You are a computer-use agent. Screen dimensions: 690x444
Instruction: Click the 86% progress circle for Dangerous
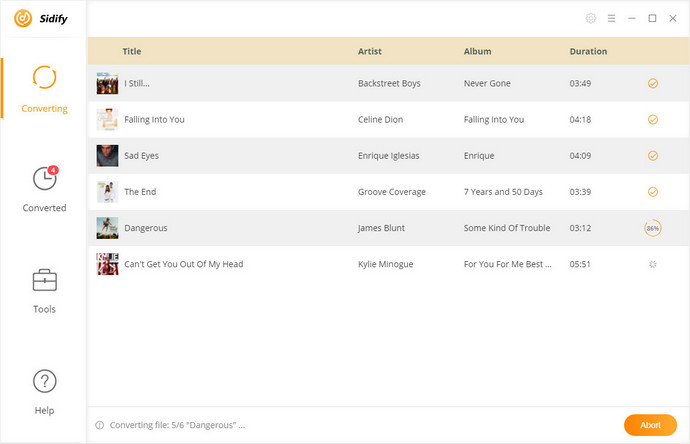[x=653, y=228]
